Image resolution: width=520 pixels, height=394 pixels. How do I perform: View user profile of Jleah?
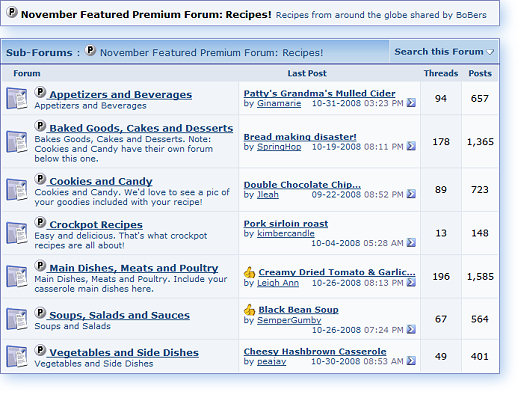coord(268,194)
